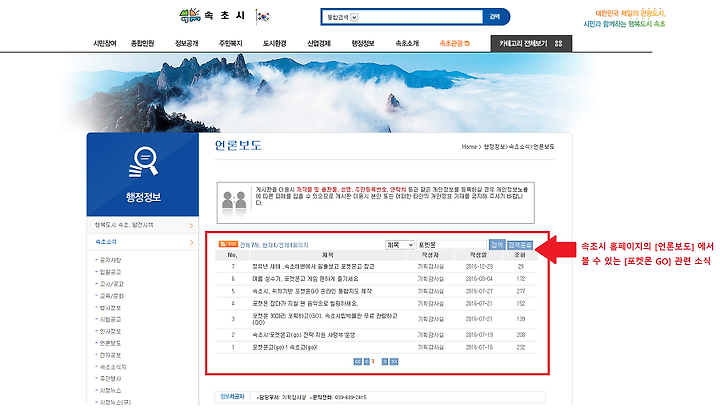Click Home in the breadcrumb
Viewport: 720px width, 408px height.
click(x=469, y=147)
